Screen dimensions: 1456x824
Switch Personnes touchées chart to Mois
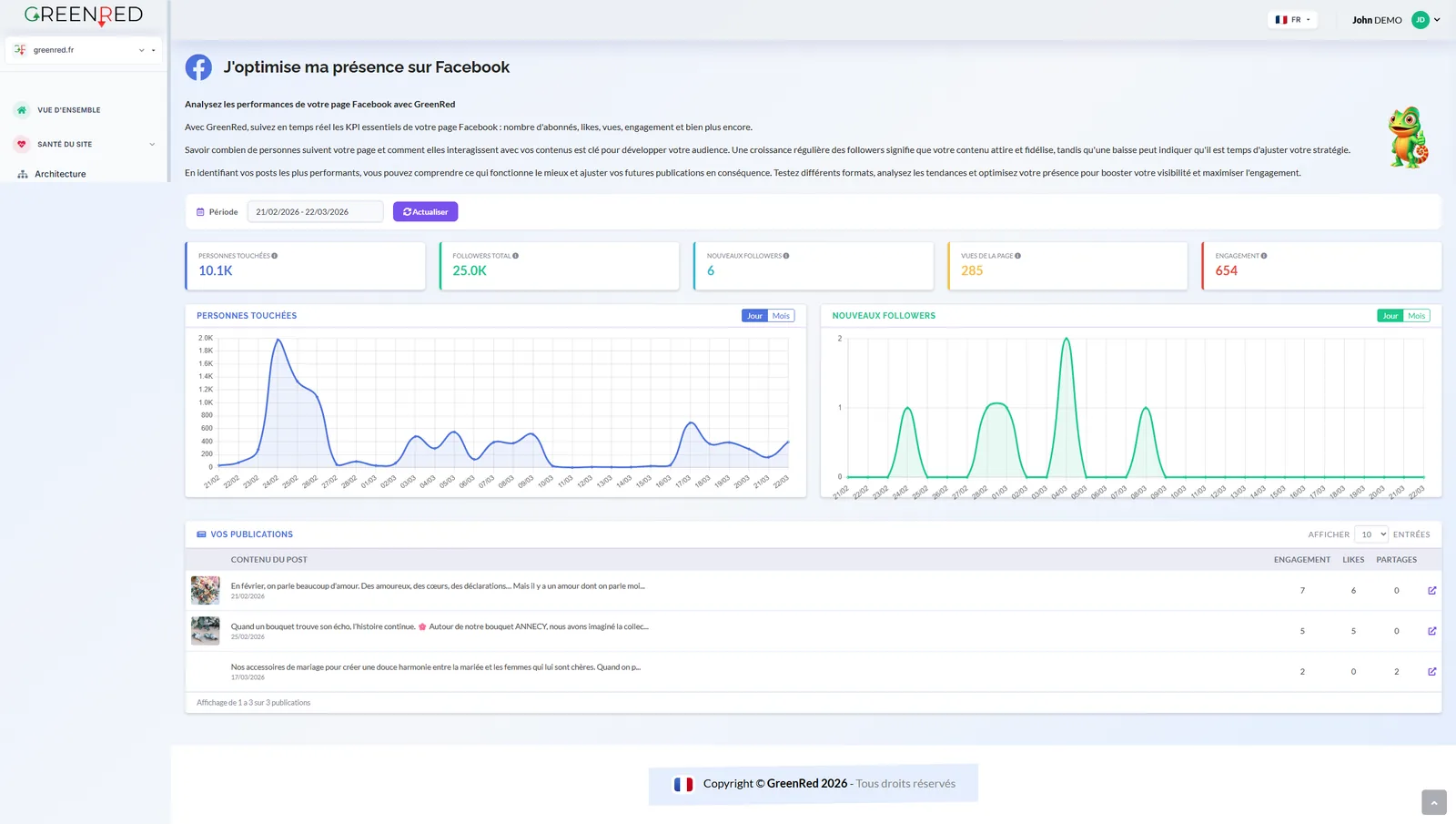pyautogui.click(x=781, y=316)
